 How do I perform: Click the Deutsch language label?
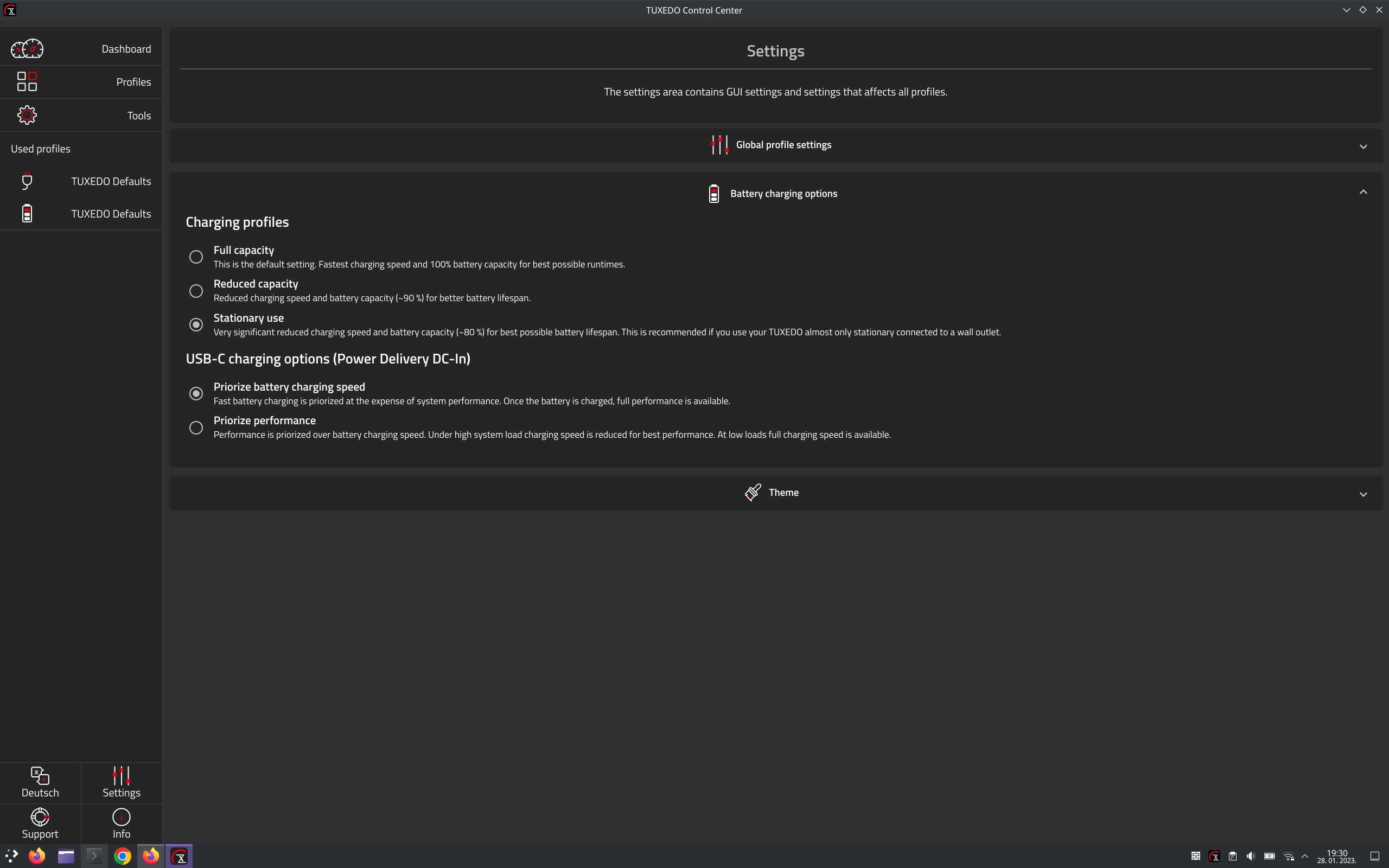(40, 792)
